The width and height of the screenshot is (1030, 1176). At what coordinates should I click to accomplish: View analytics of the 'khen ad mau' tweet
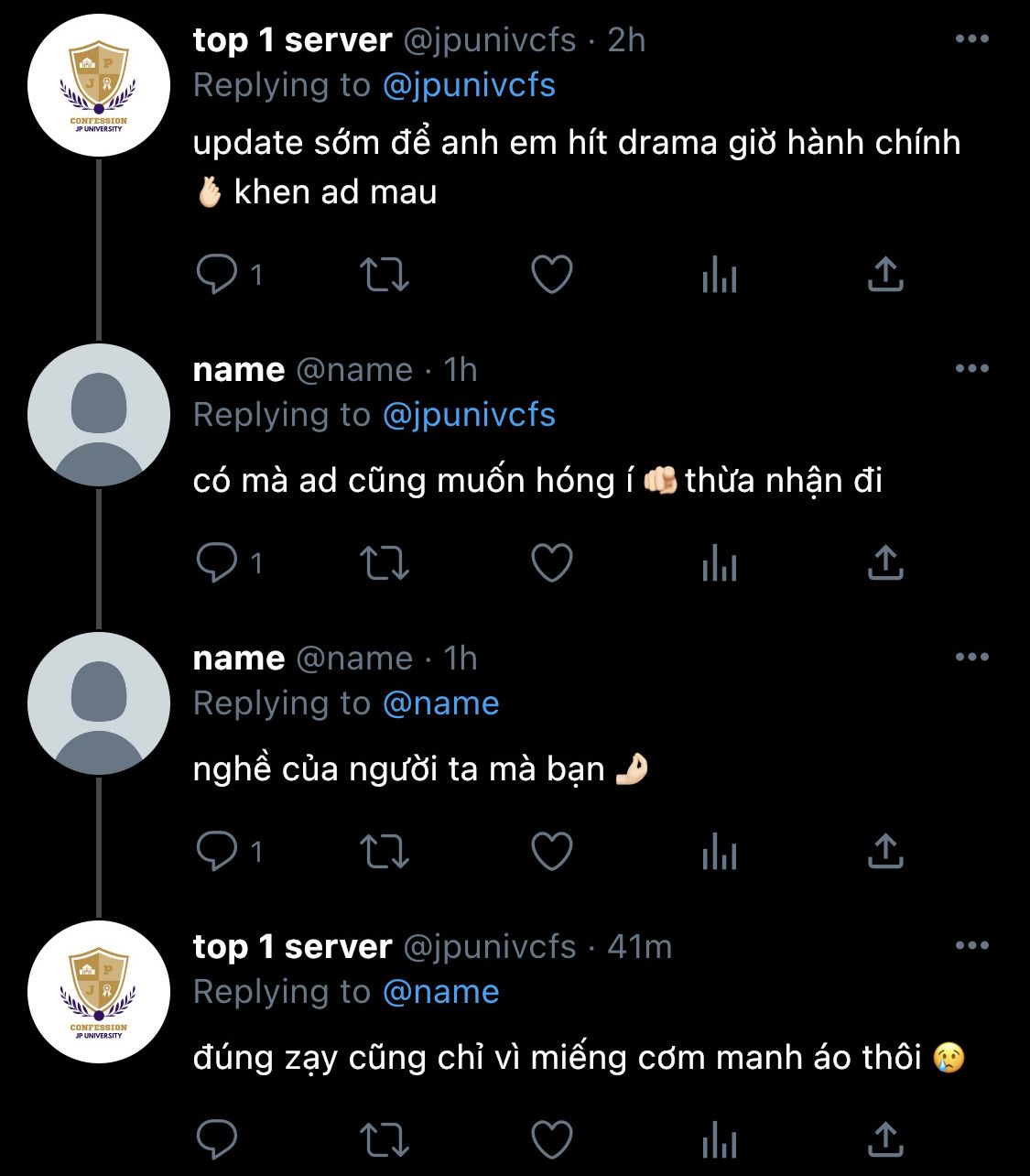click(x=719, y=274)
